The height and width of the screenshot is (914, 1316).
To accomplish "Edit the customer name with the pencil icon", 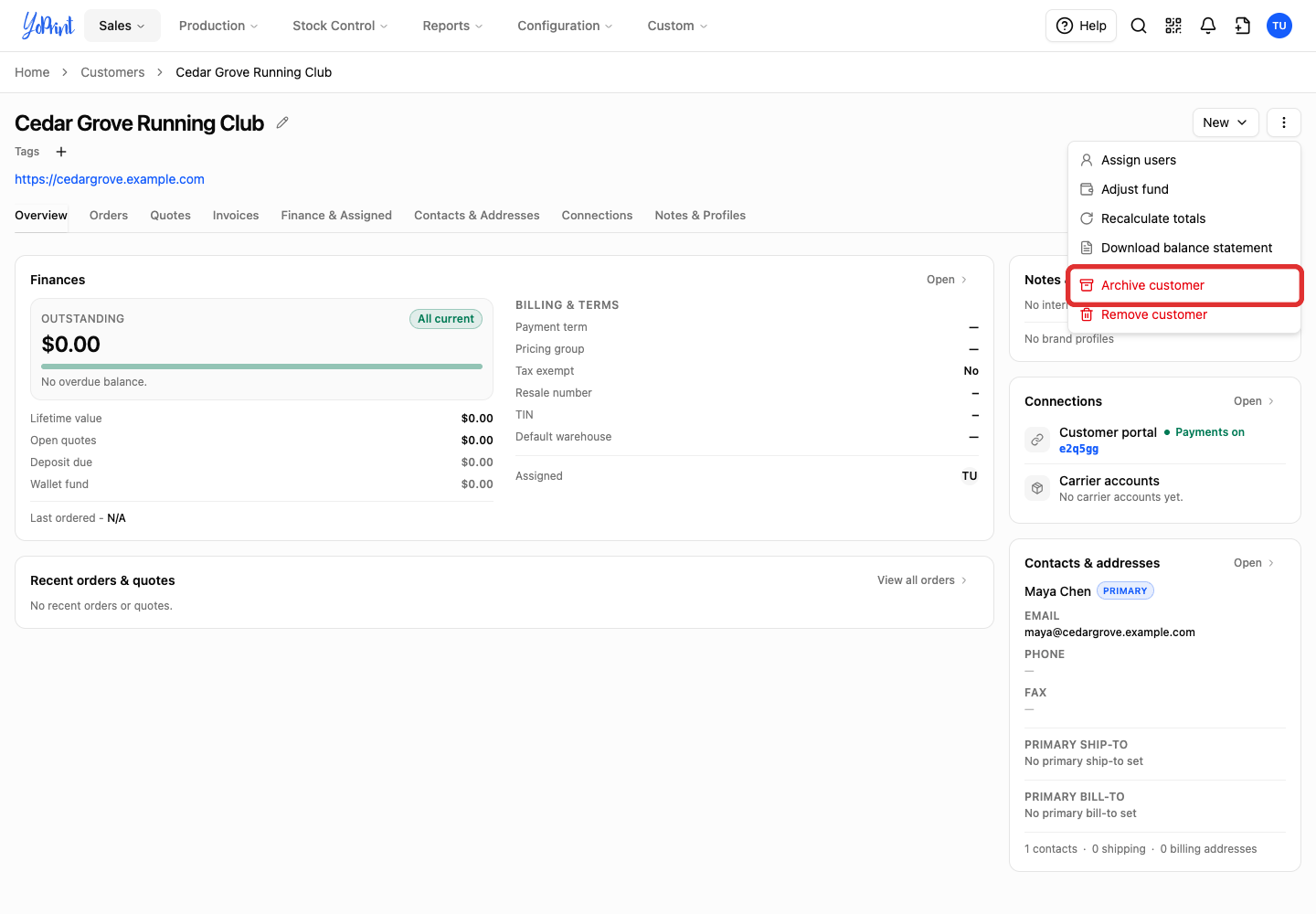I will [x=282, y=122].
